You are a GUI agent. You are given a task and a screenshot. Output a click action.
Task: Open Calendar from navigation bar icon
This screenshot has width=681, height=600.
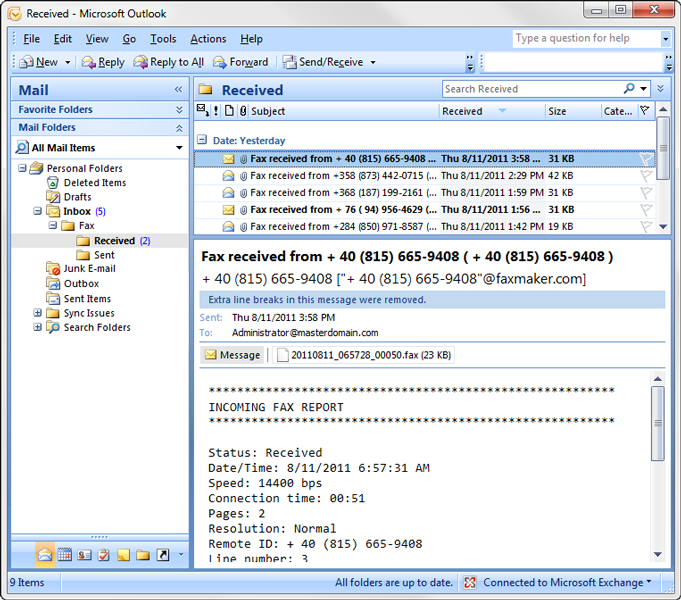pyautogui.click(x=65, y=555)
